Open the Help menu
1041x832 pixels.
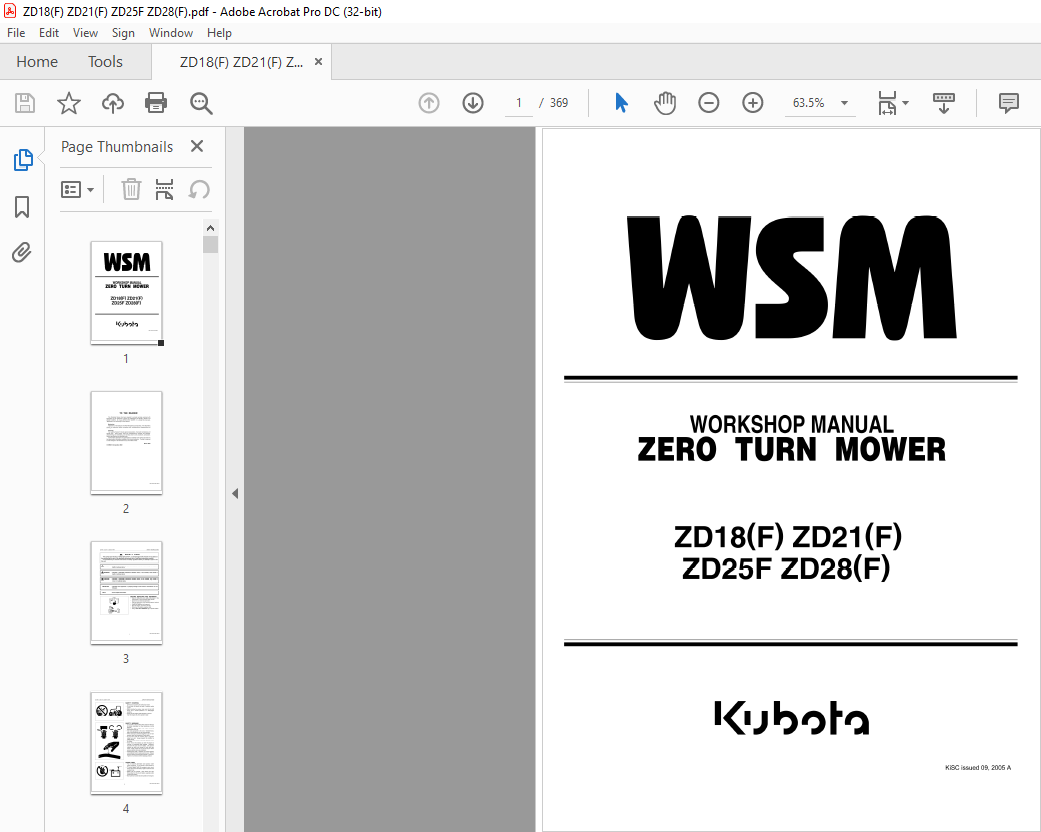tap(219, 33)
